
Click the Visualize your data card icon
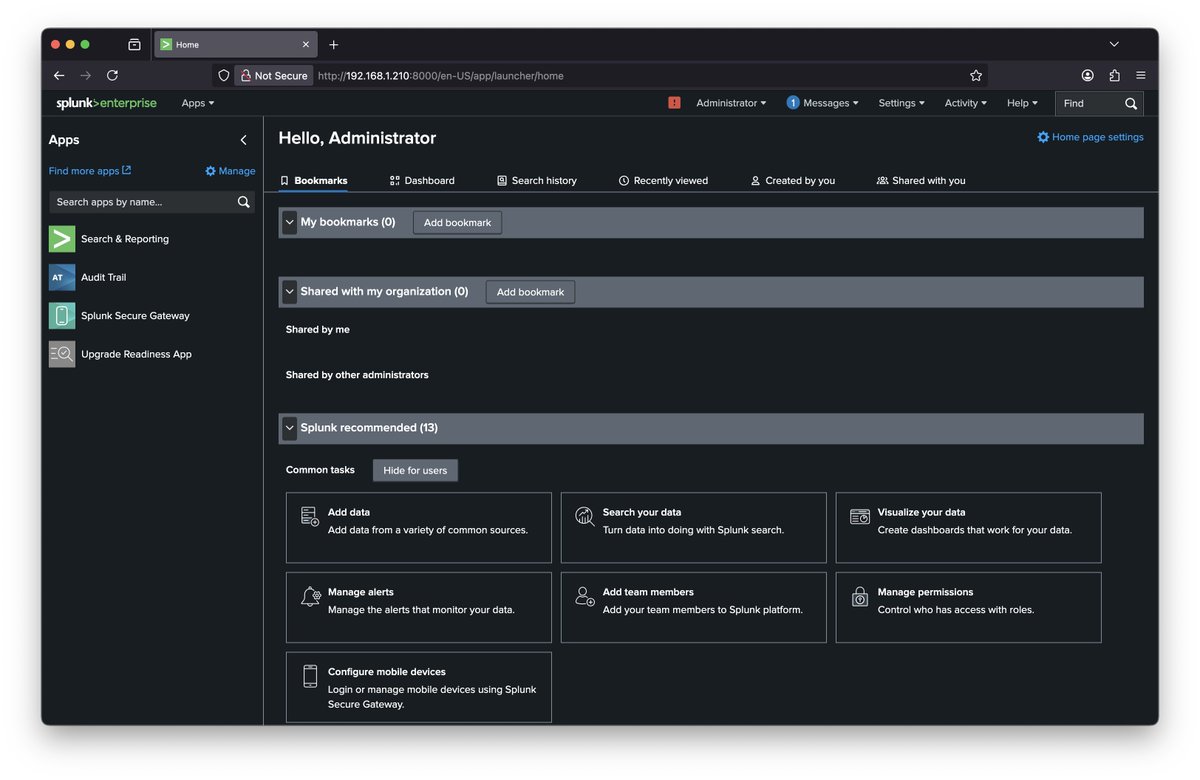pos(860,516)
